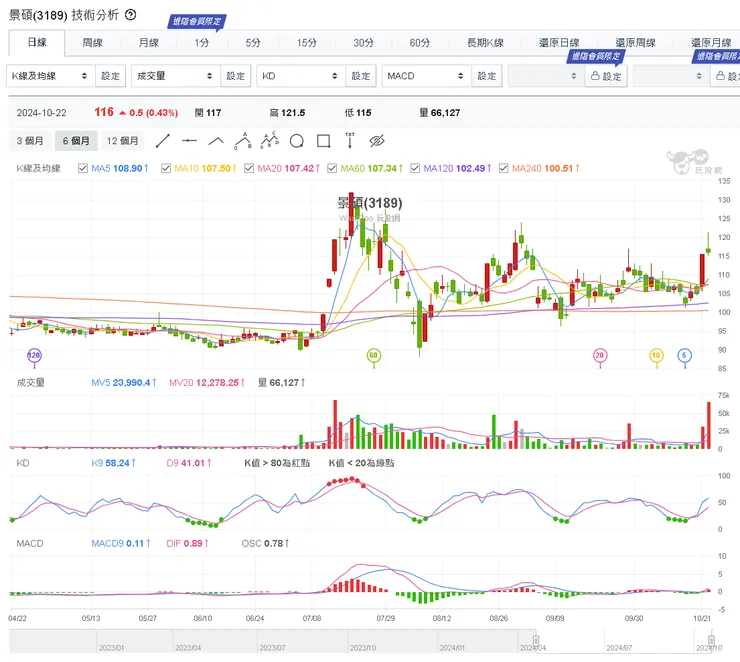The image size is (740, 662).
Task: Open the 成交量 indicator dropdown
Action: click(176, 76)
